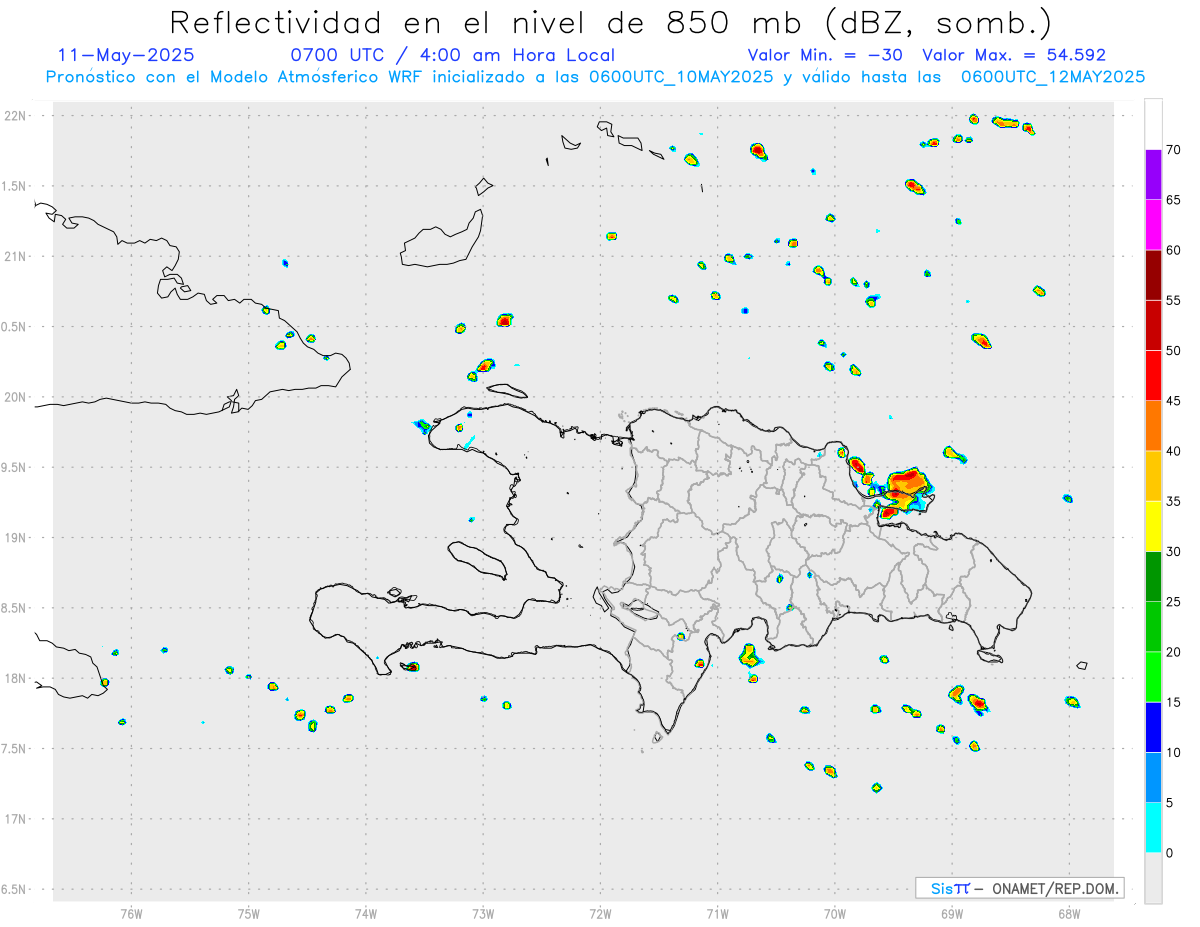
Task: Click the latitude axis label '17N'
Action: pos(15,819)
